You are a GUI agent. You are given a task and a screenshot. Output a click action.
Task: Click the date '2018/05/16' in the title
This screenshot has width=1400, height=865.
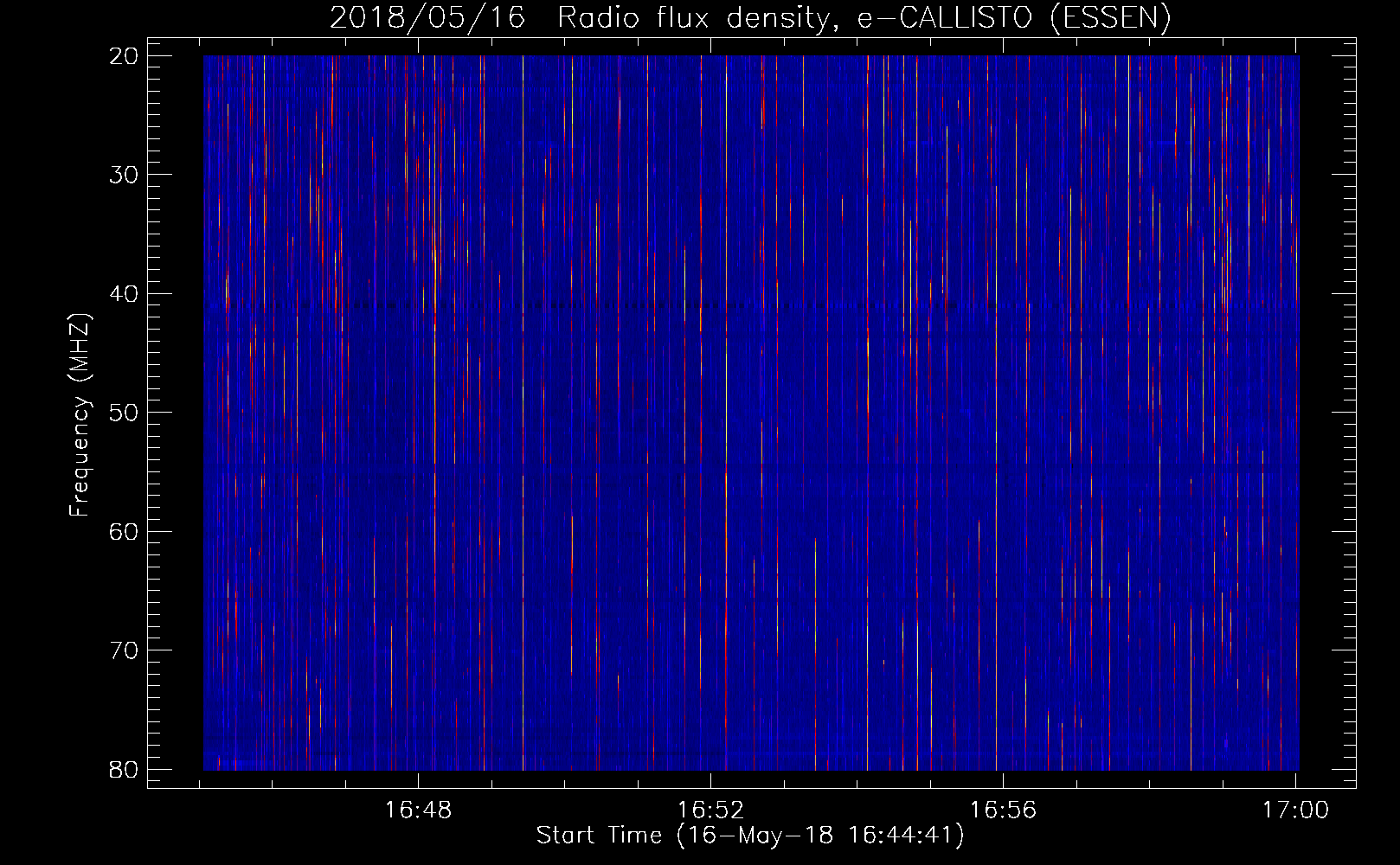pyautogui.click(x=427, y=18)
